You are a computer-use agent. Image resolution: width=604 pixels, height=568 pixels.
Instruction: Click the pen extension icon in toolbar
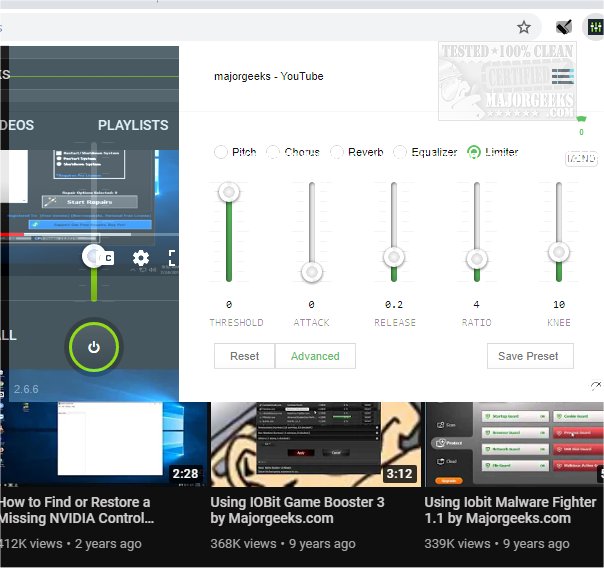564,27
